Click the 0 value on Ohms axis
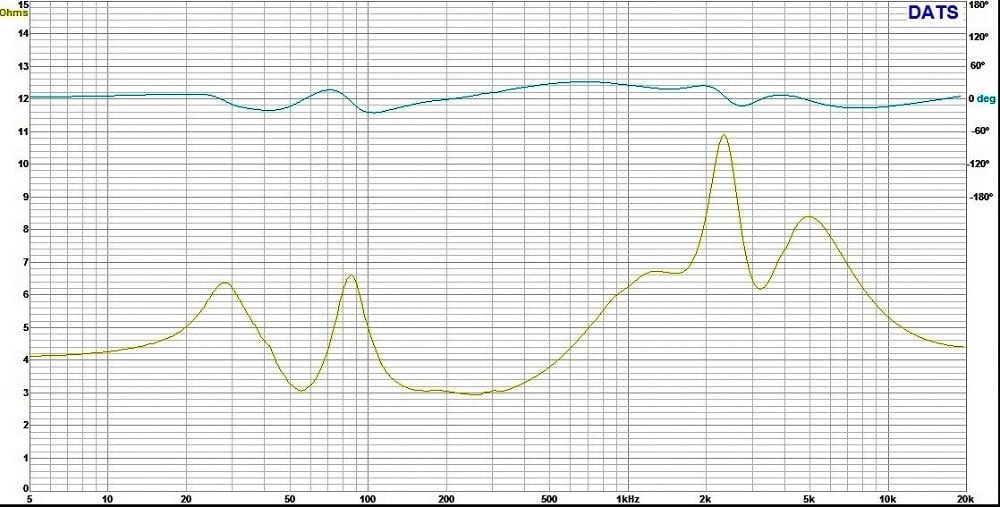The height and width of the screenshot is (507, 1000). pos(25,489)
